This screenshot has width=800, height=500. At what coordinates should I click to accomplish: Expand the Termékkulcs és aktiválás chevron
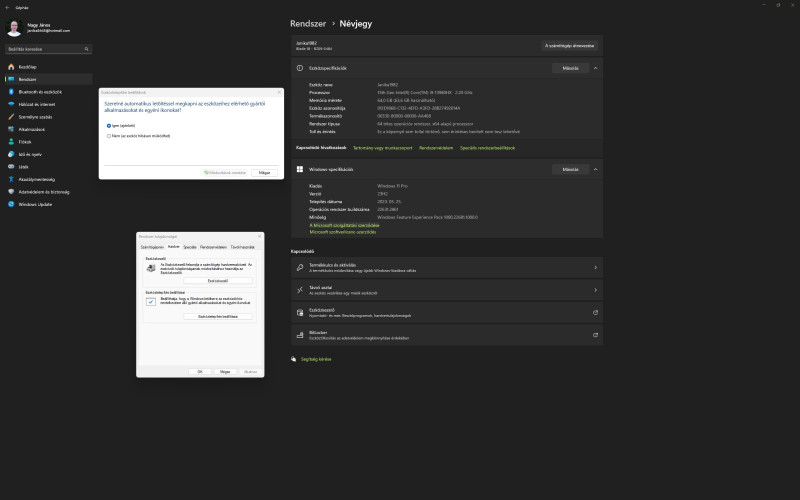(595, 268)
